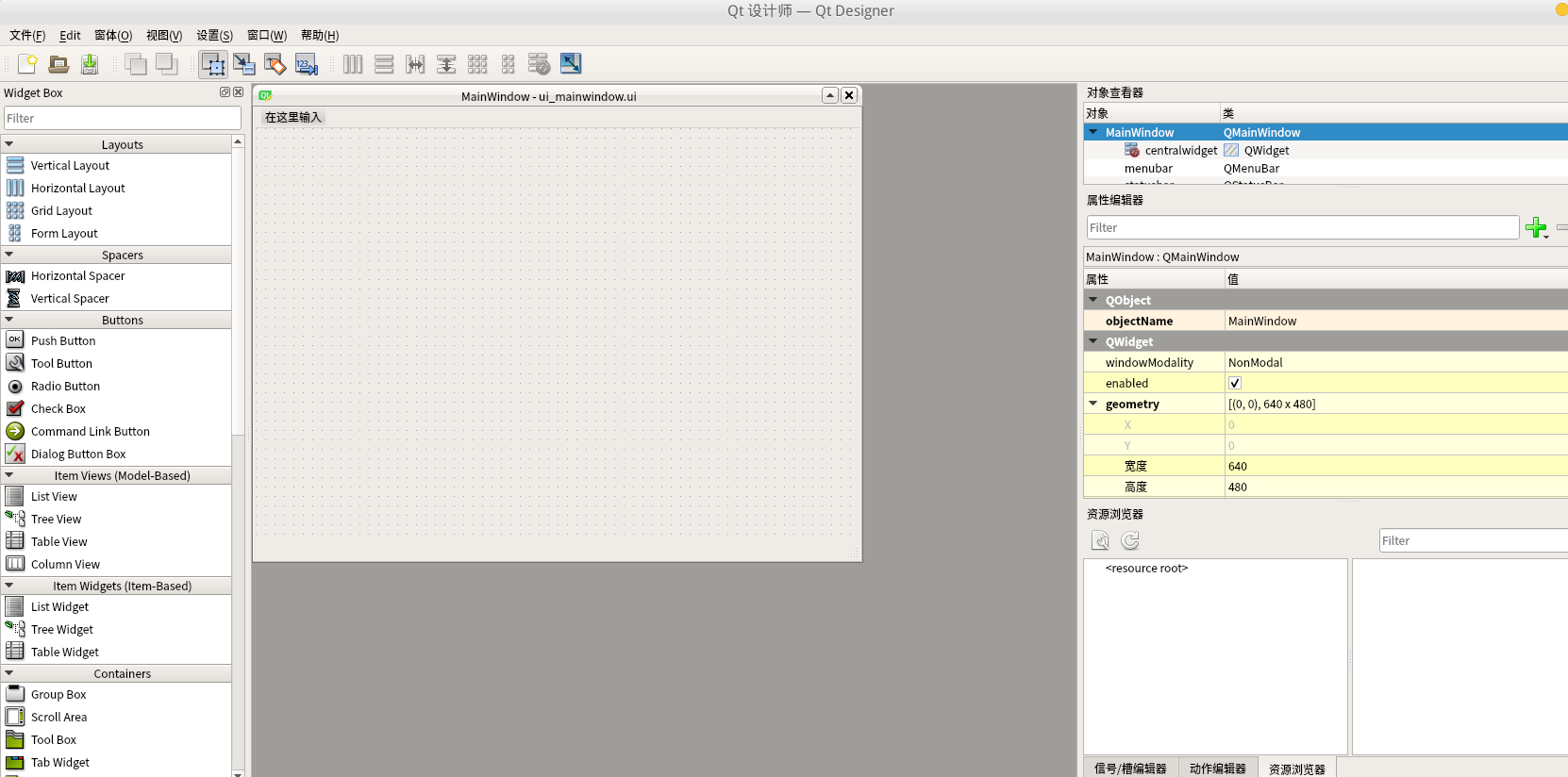Switch to Edit Tab Order mode
The image size is (1568, 777).
(307, 64)
